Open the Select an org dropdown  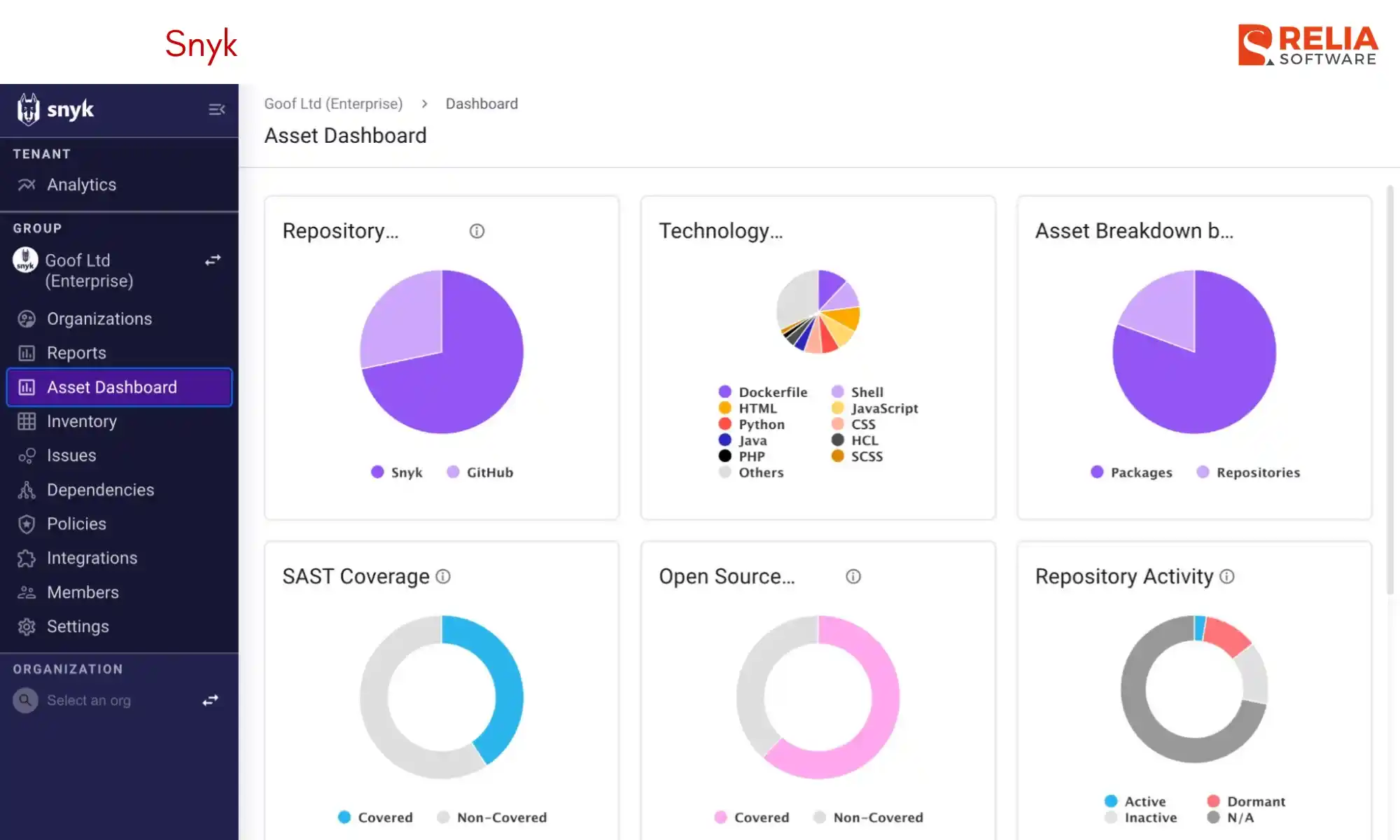(90, 700)
